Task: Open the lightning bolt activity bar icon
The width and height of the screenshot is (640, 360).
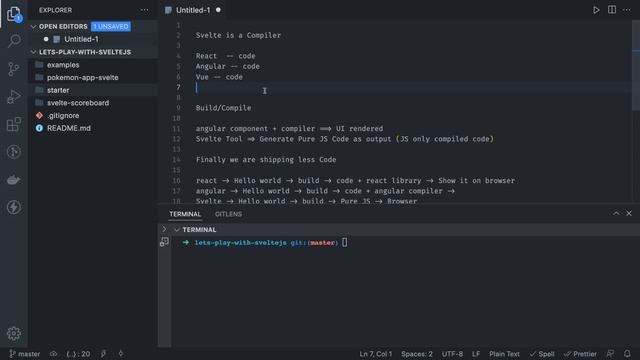Action: [x=14, y=207]
